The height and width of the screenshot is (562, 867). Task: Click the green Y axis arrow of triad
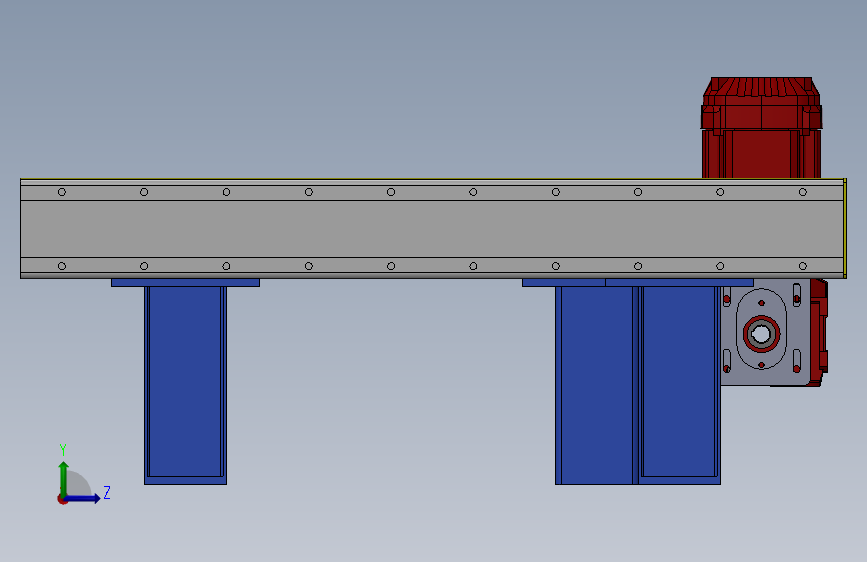tap(64, 479)
